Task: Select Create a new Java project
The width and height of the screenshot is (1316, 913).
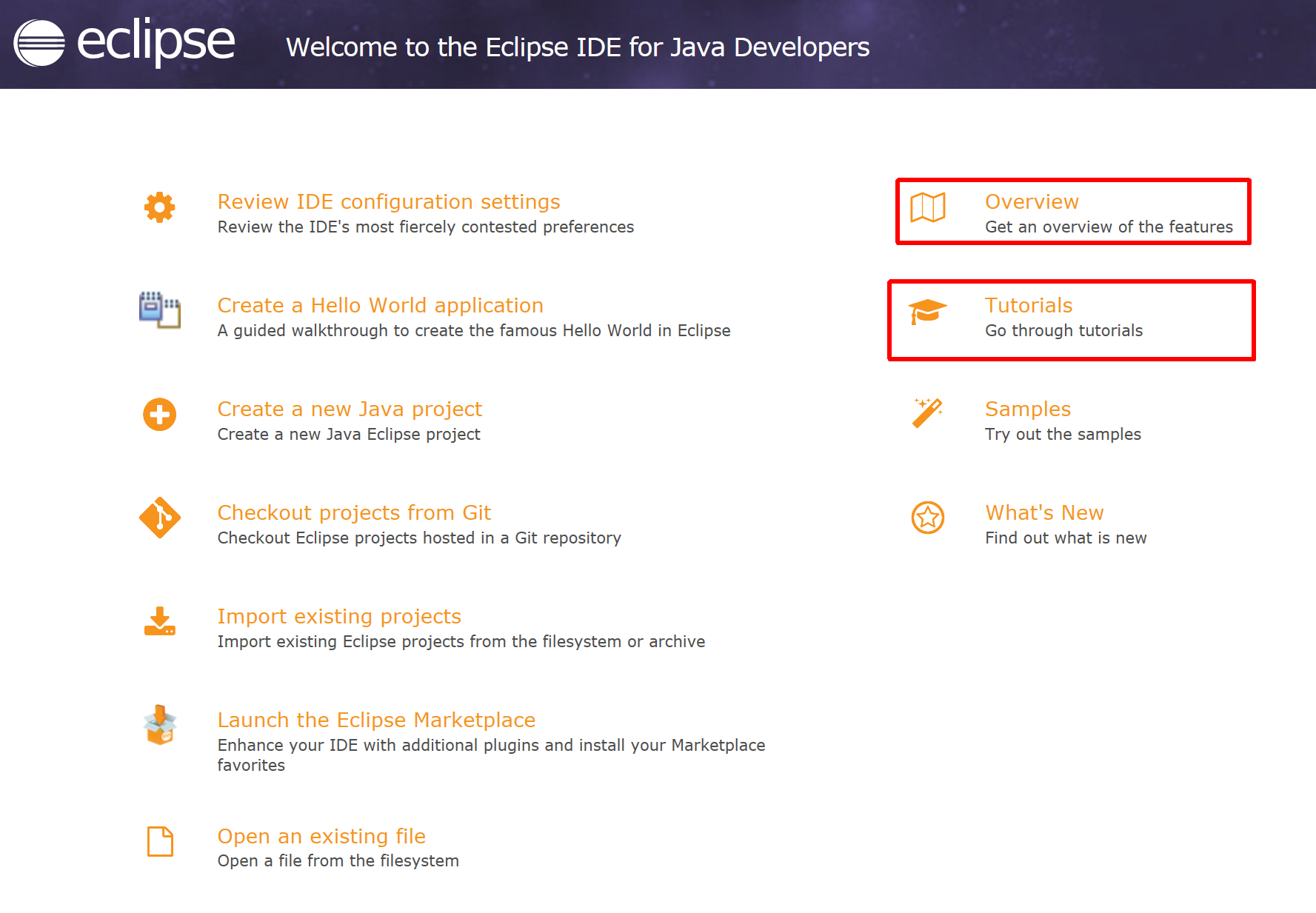Action: point(350,409)
